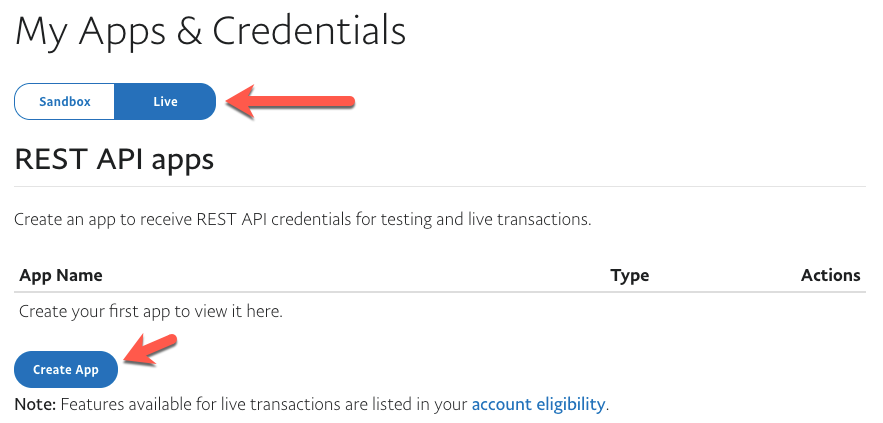The height and width of the screenshot is (423, 883).
Task: Click the My Apps & Credentials title
Action: (x=210, y=31)
